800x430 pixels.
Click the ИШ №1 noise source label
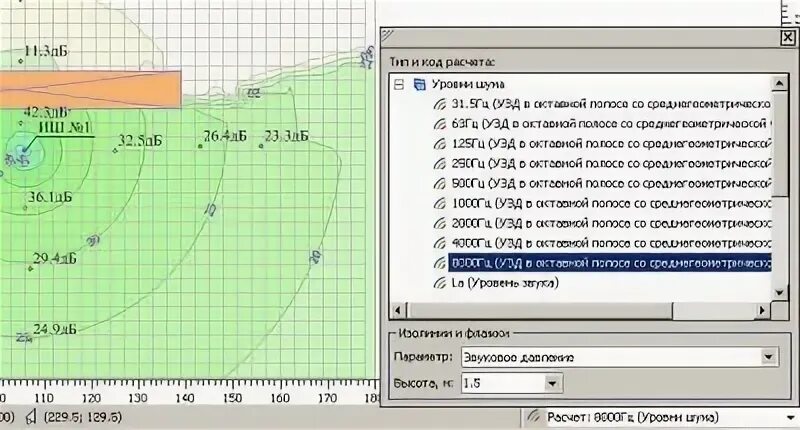click(x=64, y=127)
